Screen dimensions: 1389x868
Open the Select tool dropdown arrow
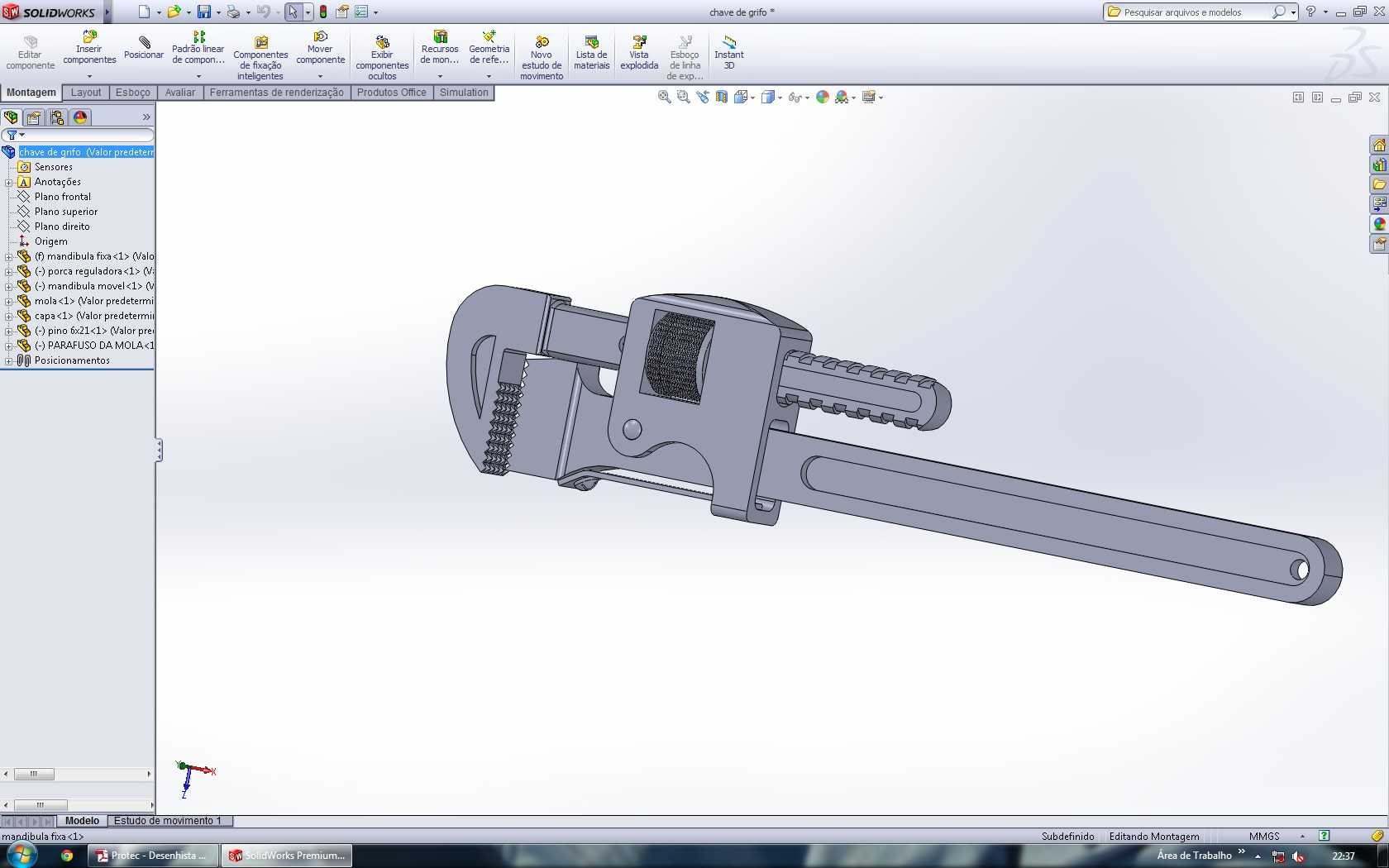pos(308,12)
